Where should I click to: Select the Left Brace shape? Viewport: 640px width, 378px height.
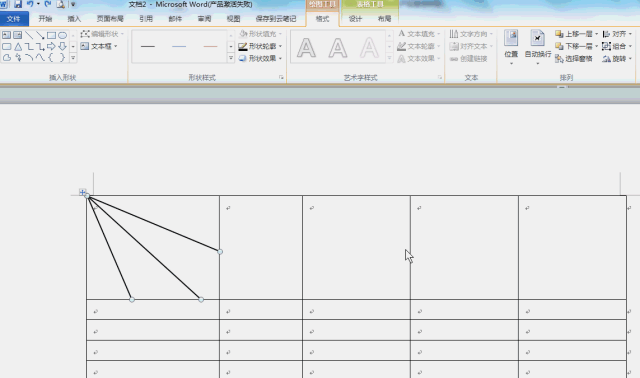click(51, 58)
